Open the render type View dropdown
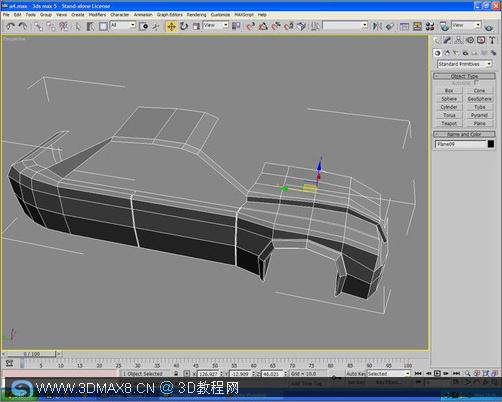Screen dimensions: 502x402 point(466,25)
